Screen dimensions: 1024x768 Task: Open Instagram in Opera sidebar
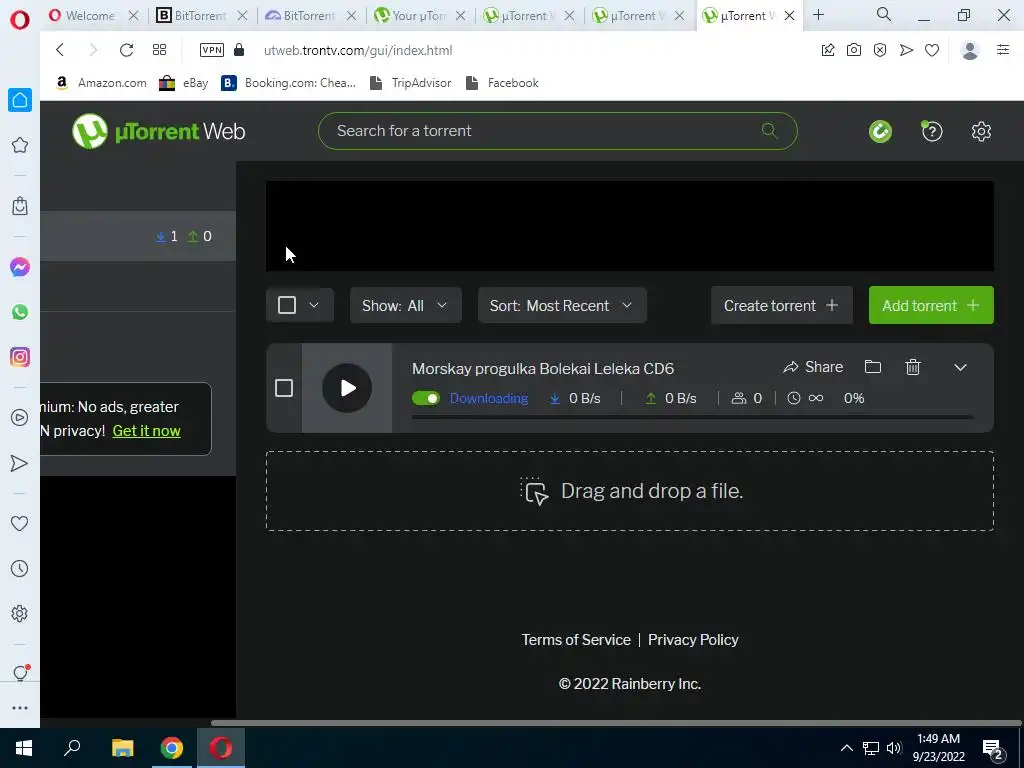point(20,357)
